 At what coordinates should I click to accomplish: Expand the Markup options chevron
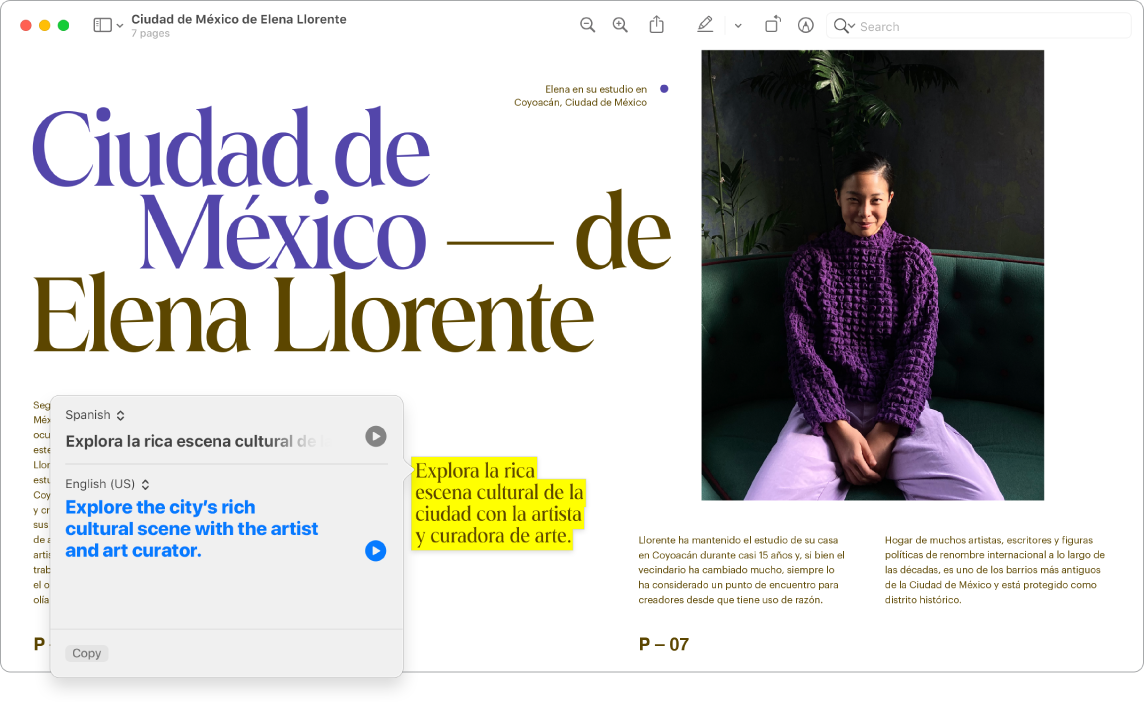[x=738, y=25]
